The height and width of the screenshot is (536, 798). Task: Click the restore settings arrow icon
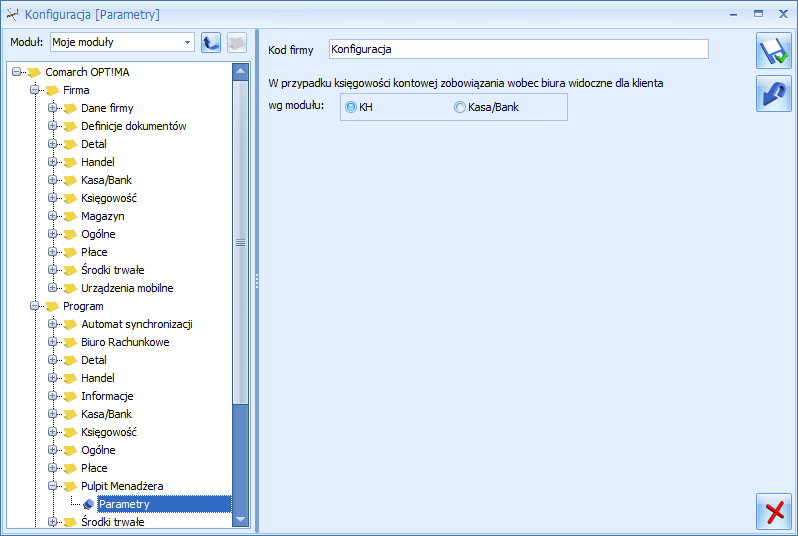[x=774, y=94]
